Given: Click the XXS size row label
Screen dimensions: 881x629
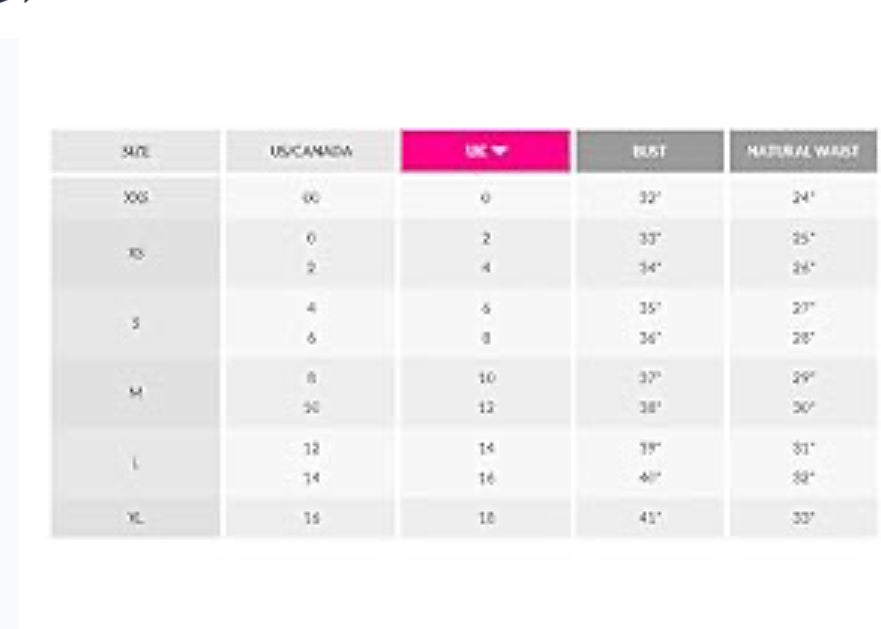Looking at the screenshot, I should 135,197.
